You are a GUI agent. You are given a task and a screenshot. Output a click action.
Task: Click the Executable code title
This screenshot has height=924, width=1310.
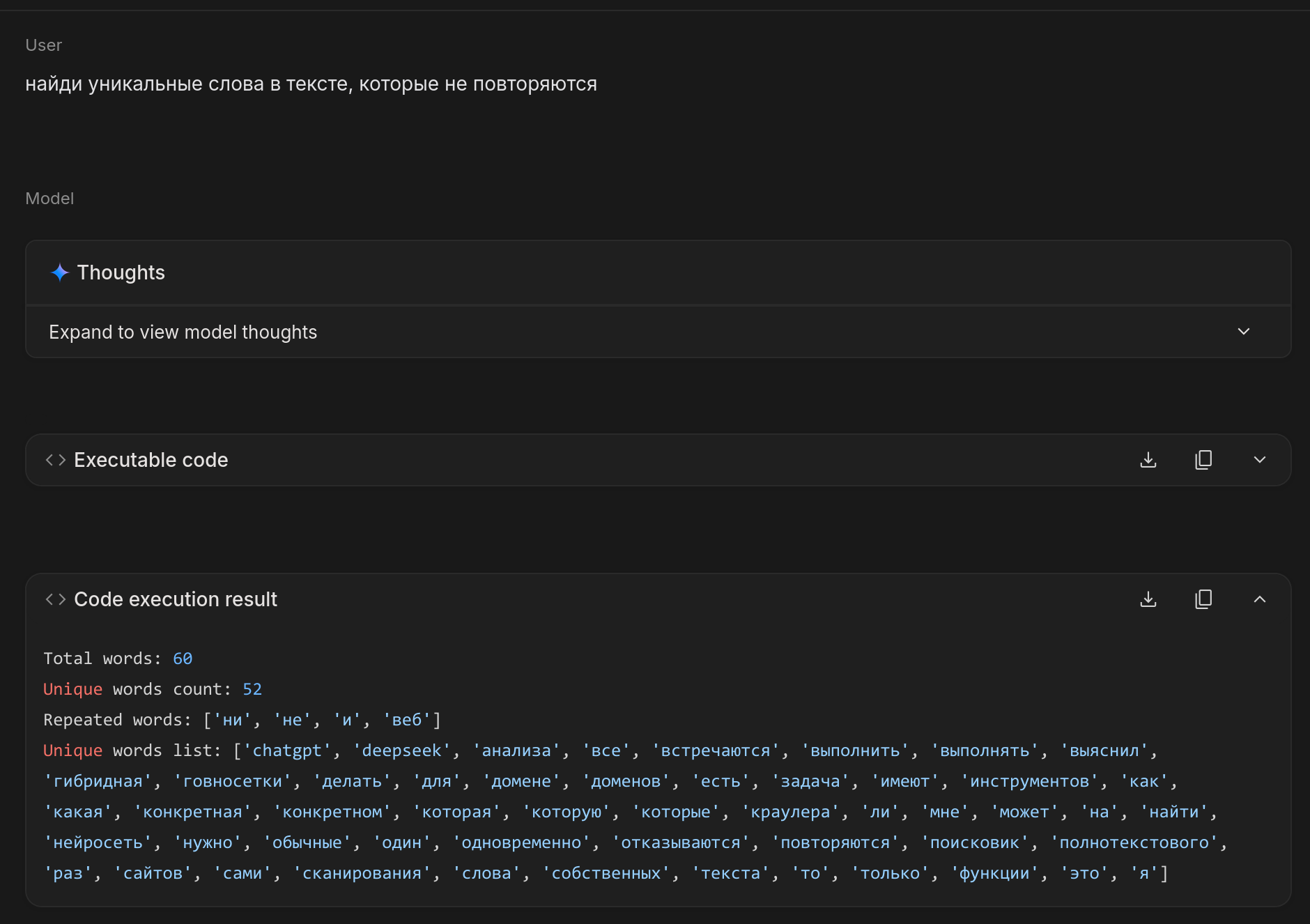[151, 460]
